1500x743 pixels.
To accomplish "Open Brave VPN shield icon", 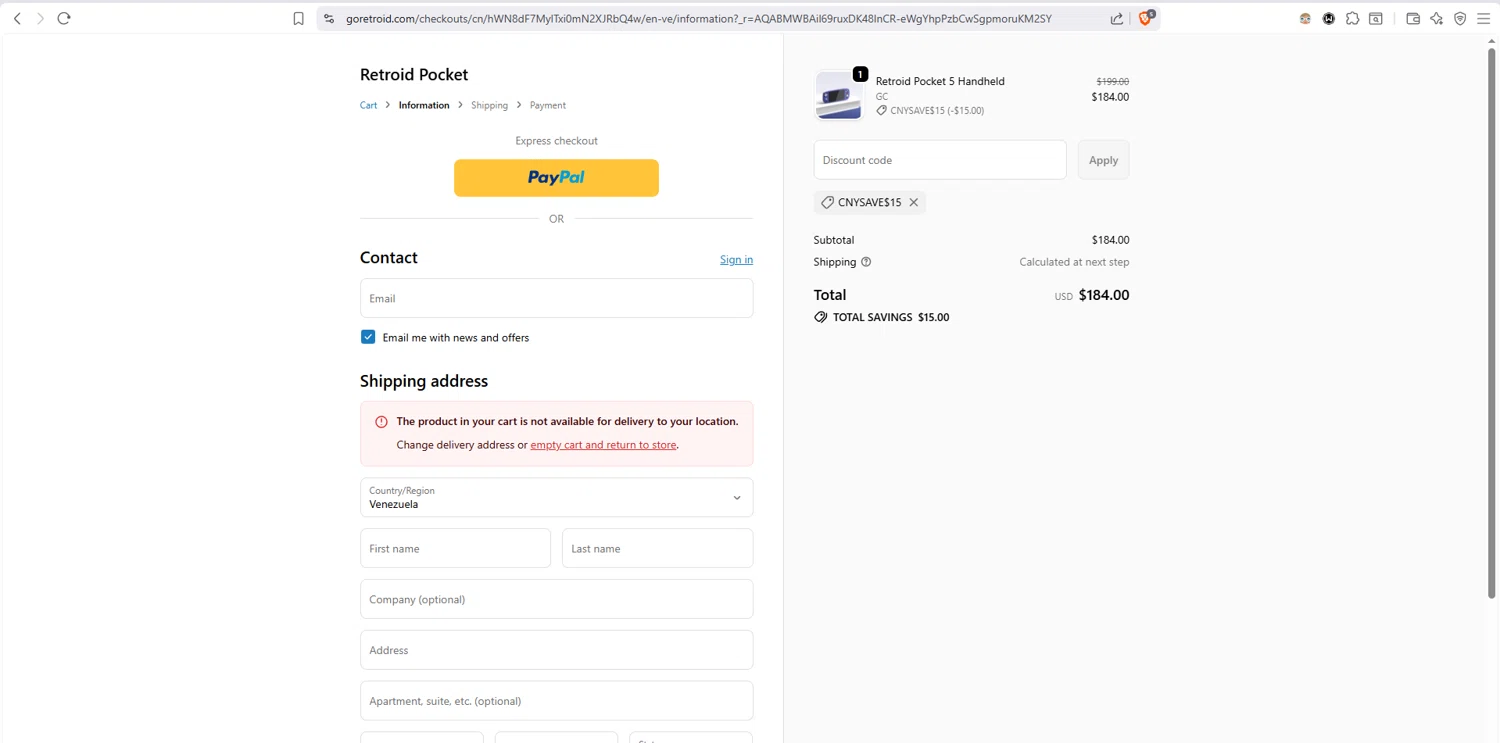I will point(1460,18).
